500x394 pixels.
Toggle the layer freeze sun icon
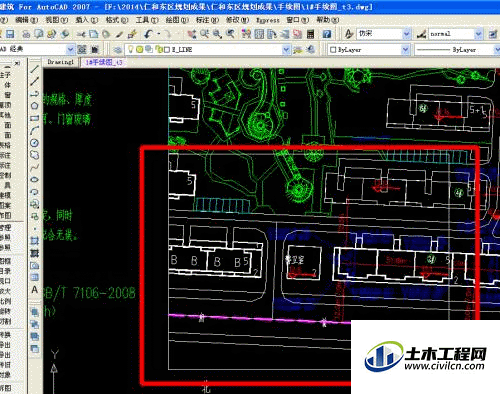tap(139, 49)
